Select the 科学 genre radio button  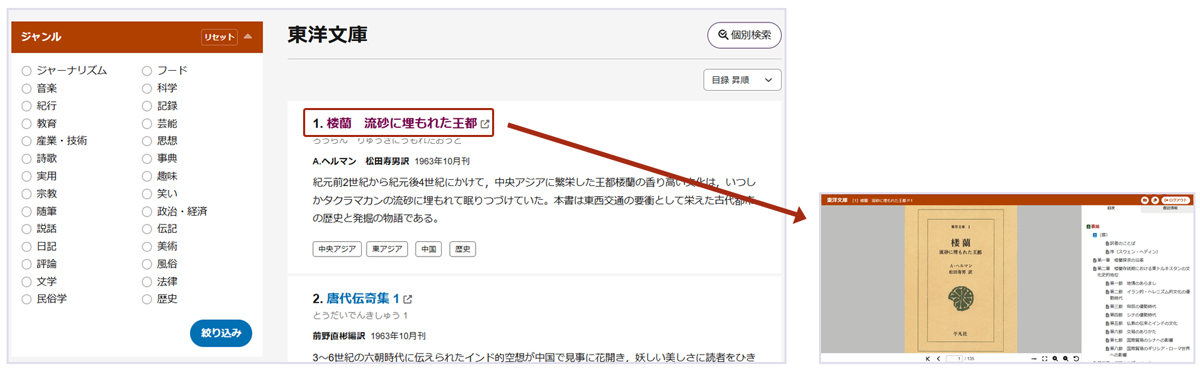click(146, 88)
